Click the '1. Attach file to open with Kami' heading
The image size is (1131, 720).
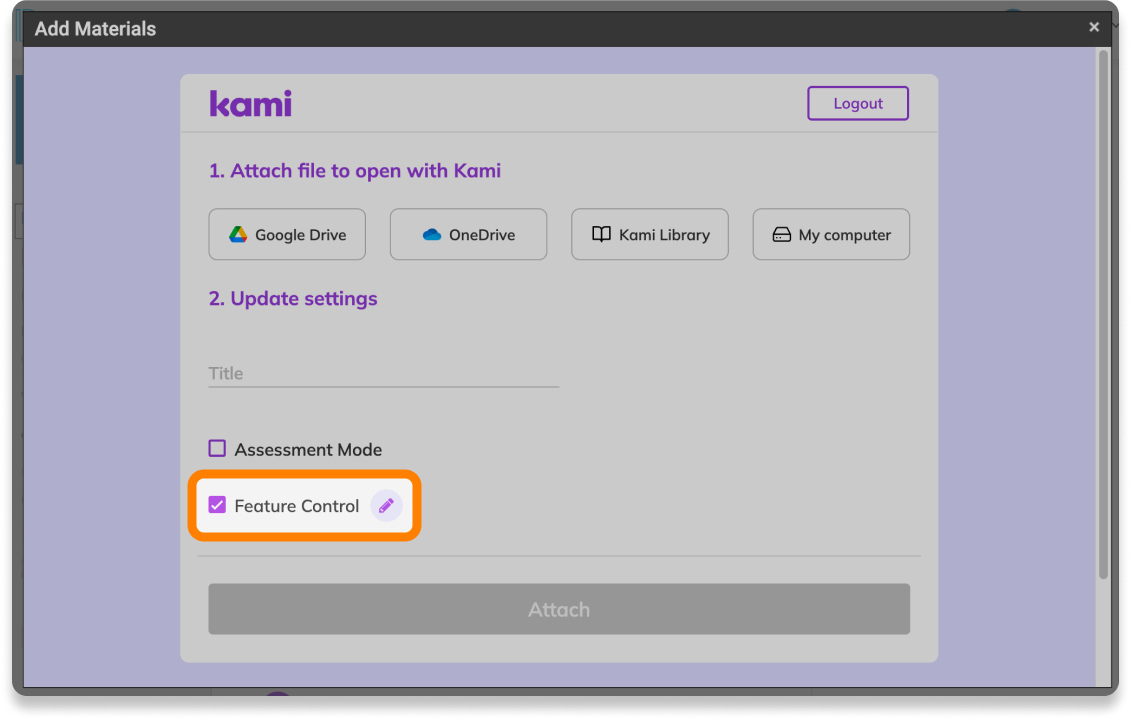pyautogui.click(x=354, y=171)
